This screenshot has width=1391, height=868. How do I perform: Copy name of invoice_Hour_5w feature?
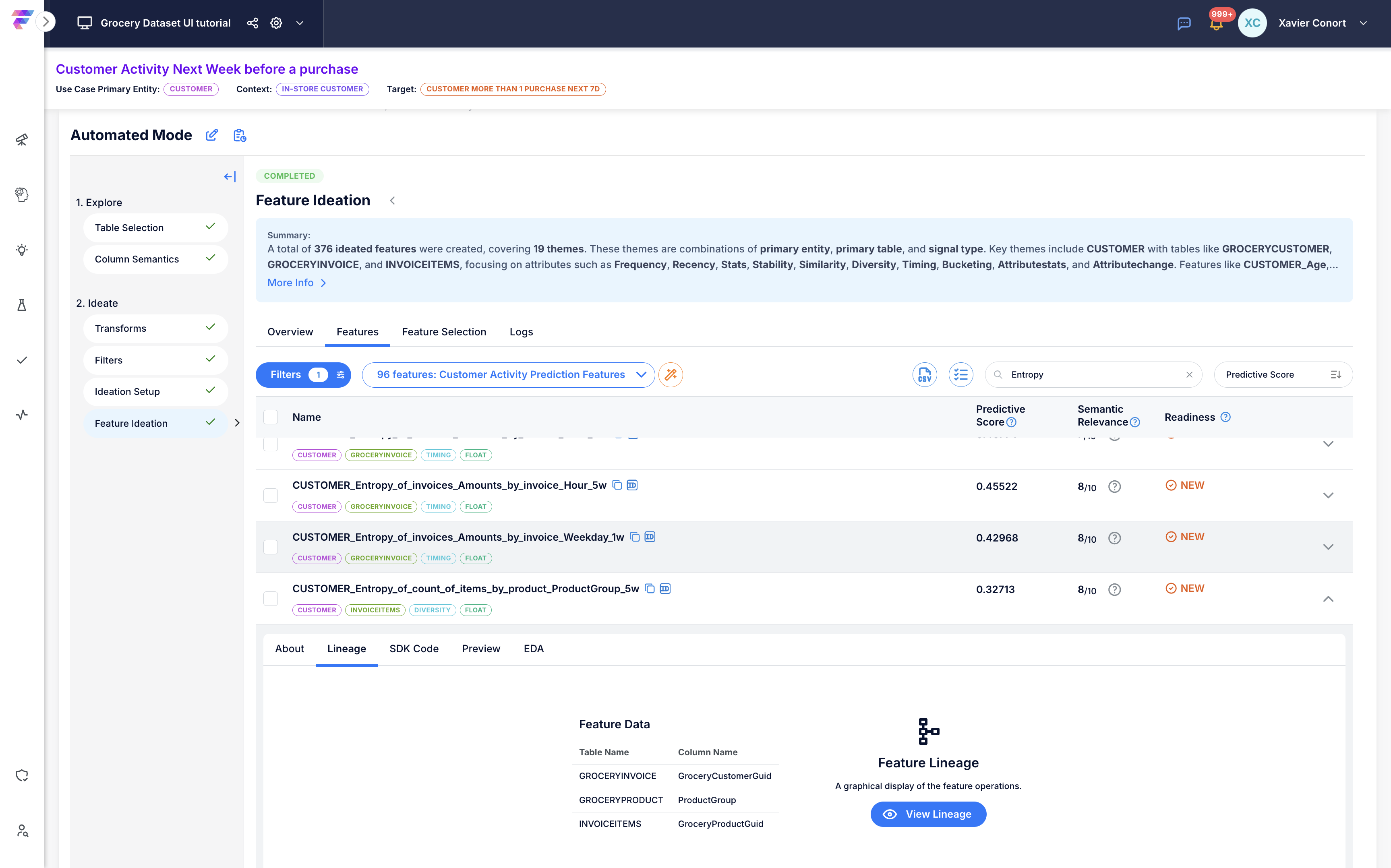point(617,485)
